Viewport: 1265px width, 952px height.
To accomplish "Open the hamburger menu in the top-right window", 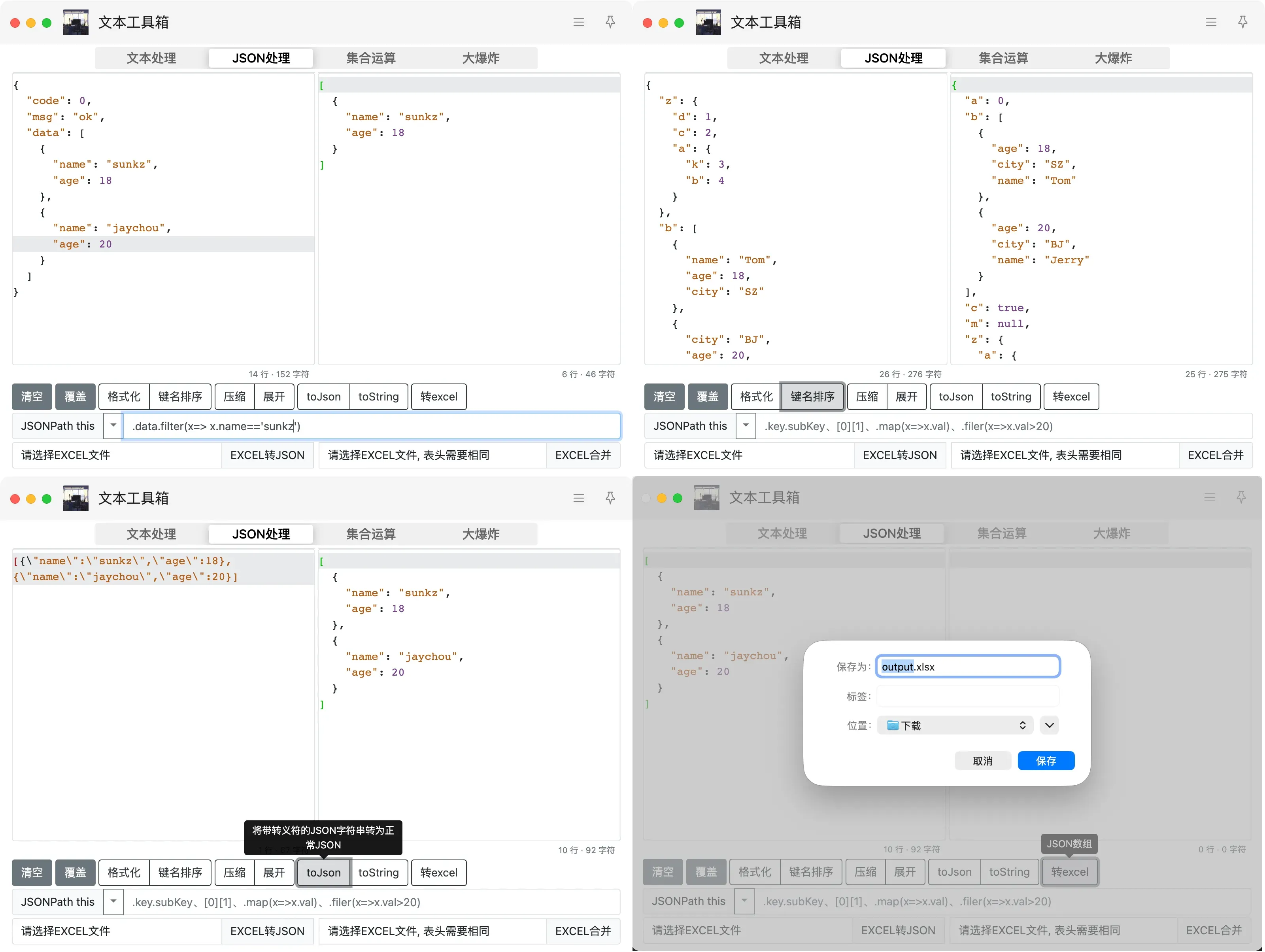I will (1211, 22).
